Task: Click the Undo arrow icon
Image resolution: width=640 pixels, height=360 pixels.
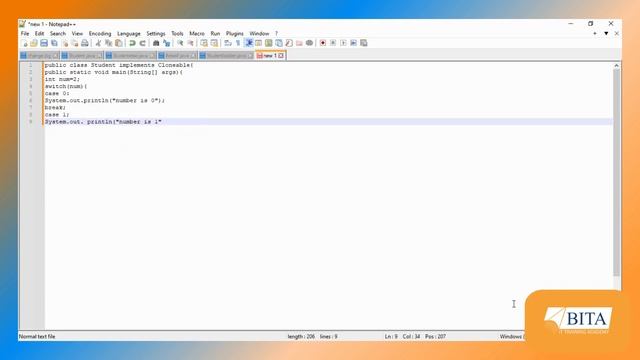Action: click(x=132, y=43)
